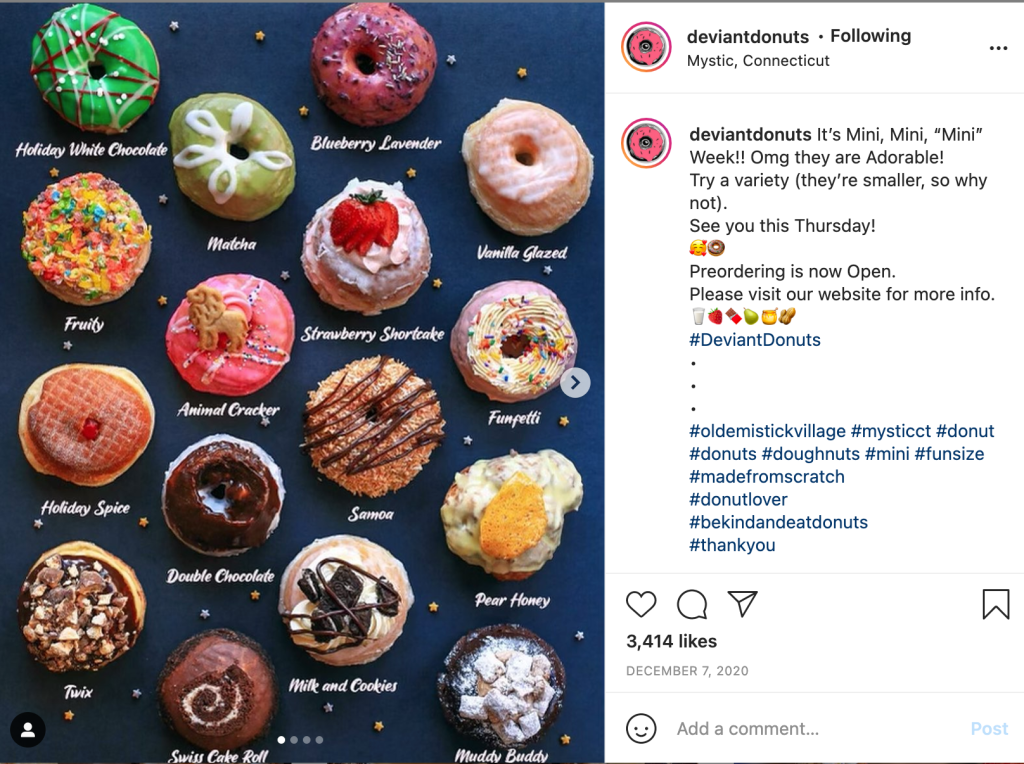1024x764 pixels.
Task: Advance to next photo in carousel
Action: tap(575, 383)
